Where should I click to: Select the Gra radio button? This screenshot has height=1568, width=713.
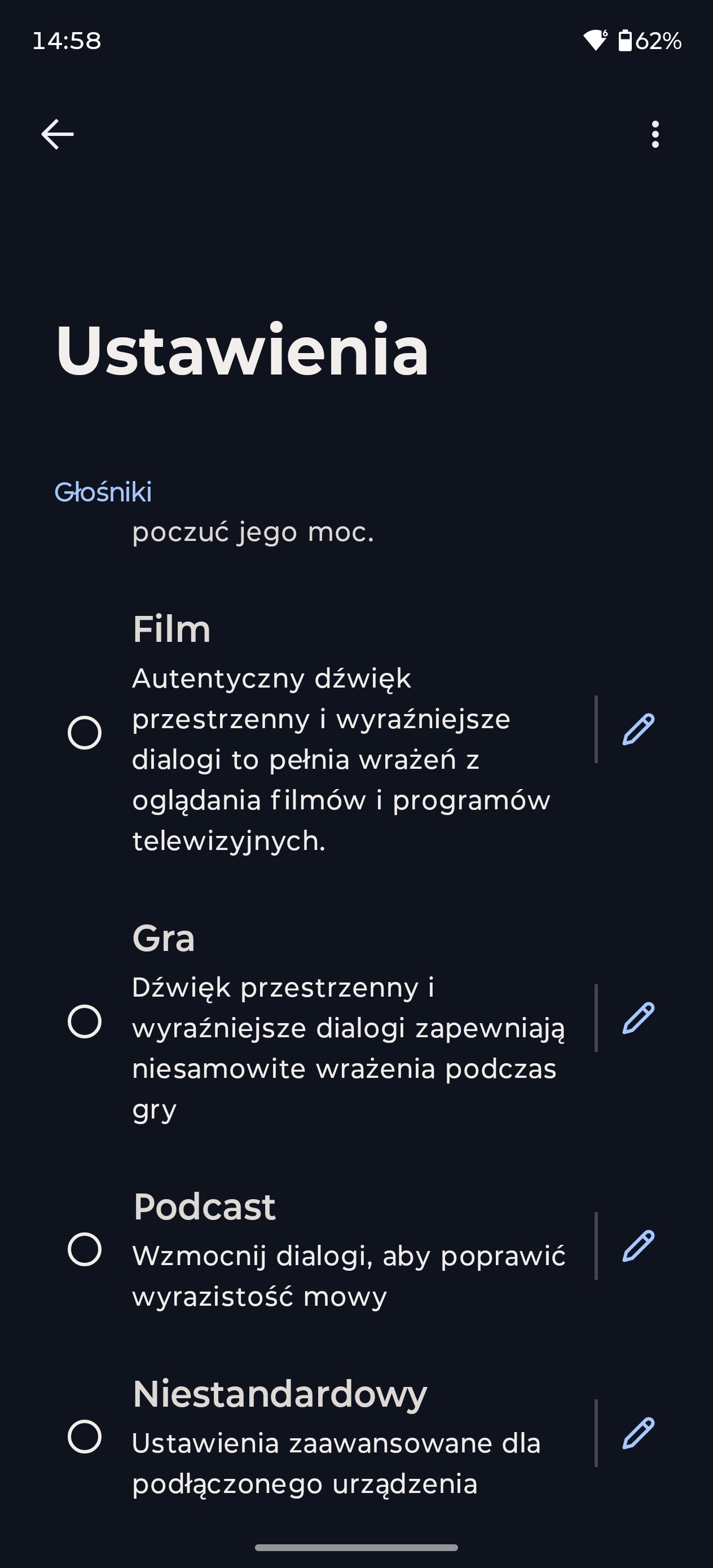[85, 1021]
